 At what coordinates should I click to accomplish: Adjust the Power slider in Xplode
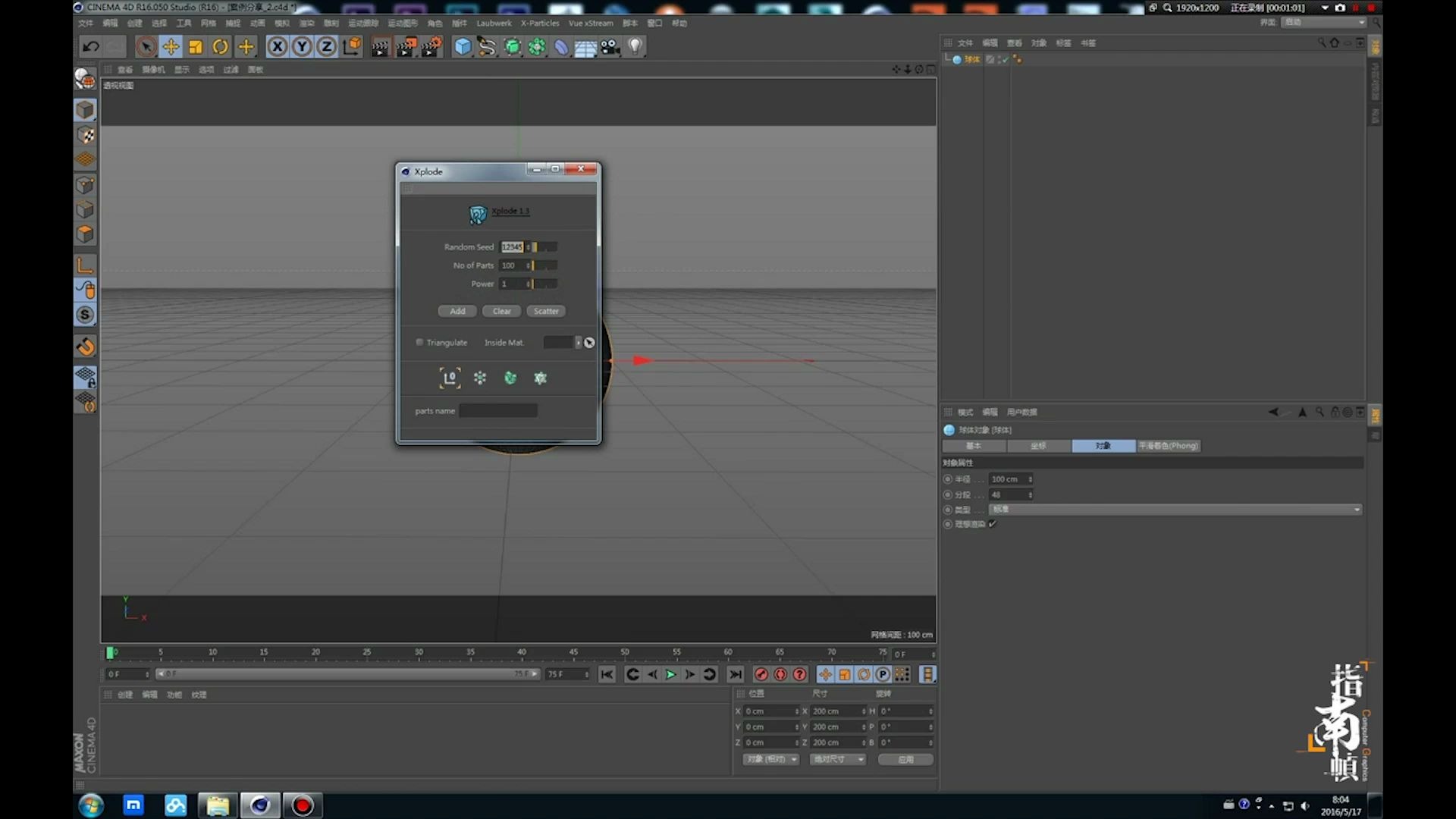pyautogui.click(x=545, y=284)
